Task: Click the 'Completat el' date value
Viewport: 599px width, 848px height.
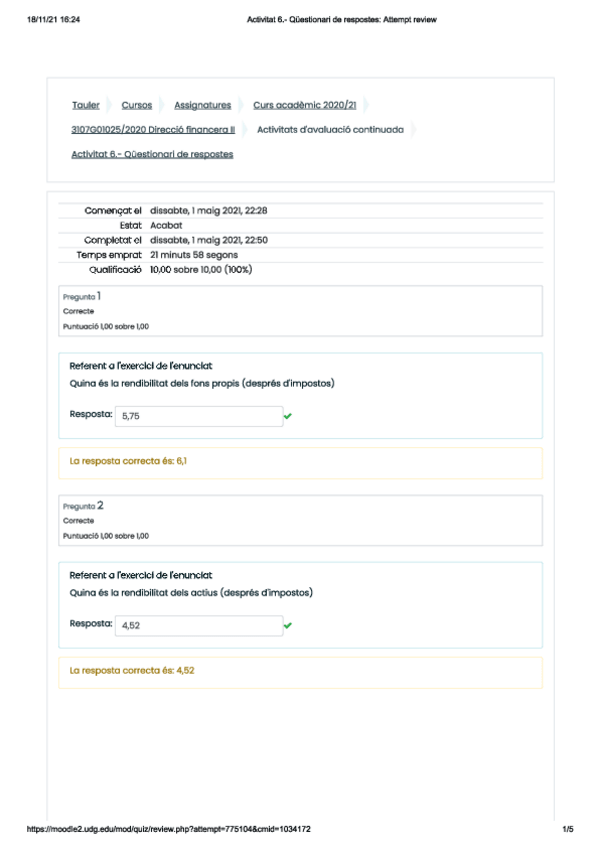Action: tap(209, 240)
